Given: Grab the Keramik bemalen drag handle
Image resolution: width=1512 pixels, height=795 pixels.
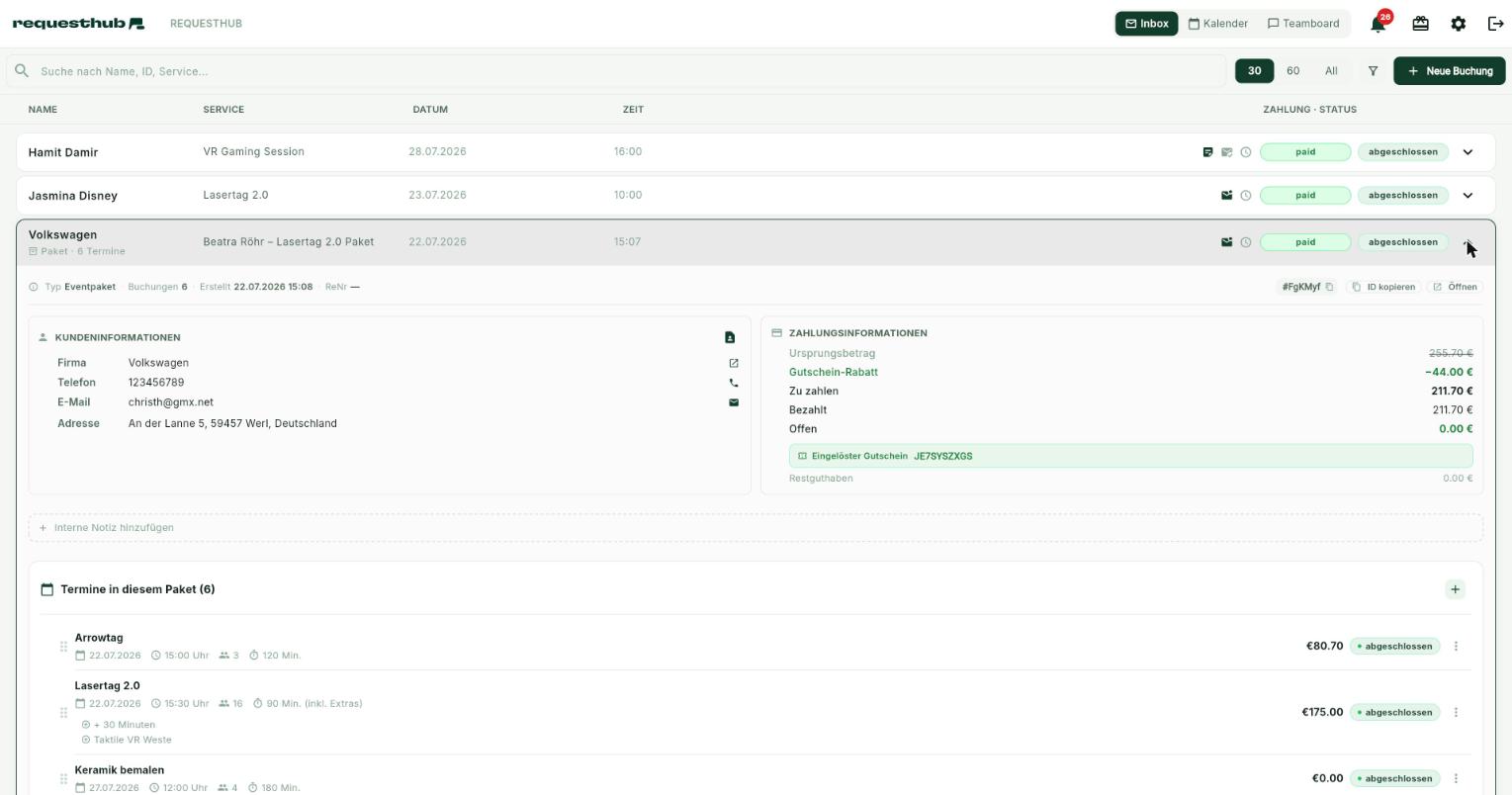Looking at the screenshot, I should (63, 779).
